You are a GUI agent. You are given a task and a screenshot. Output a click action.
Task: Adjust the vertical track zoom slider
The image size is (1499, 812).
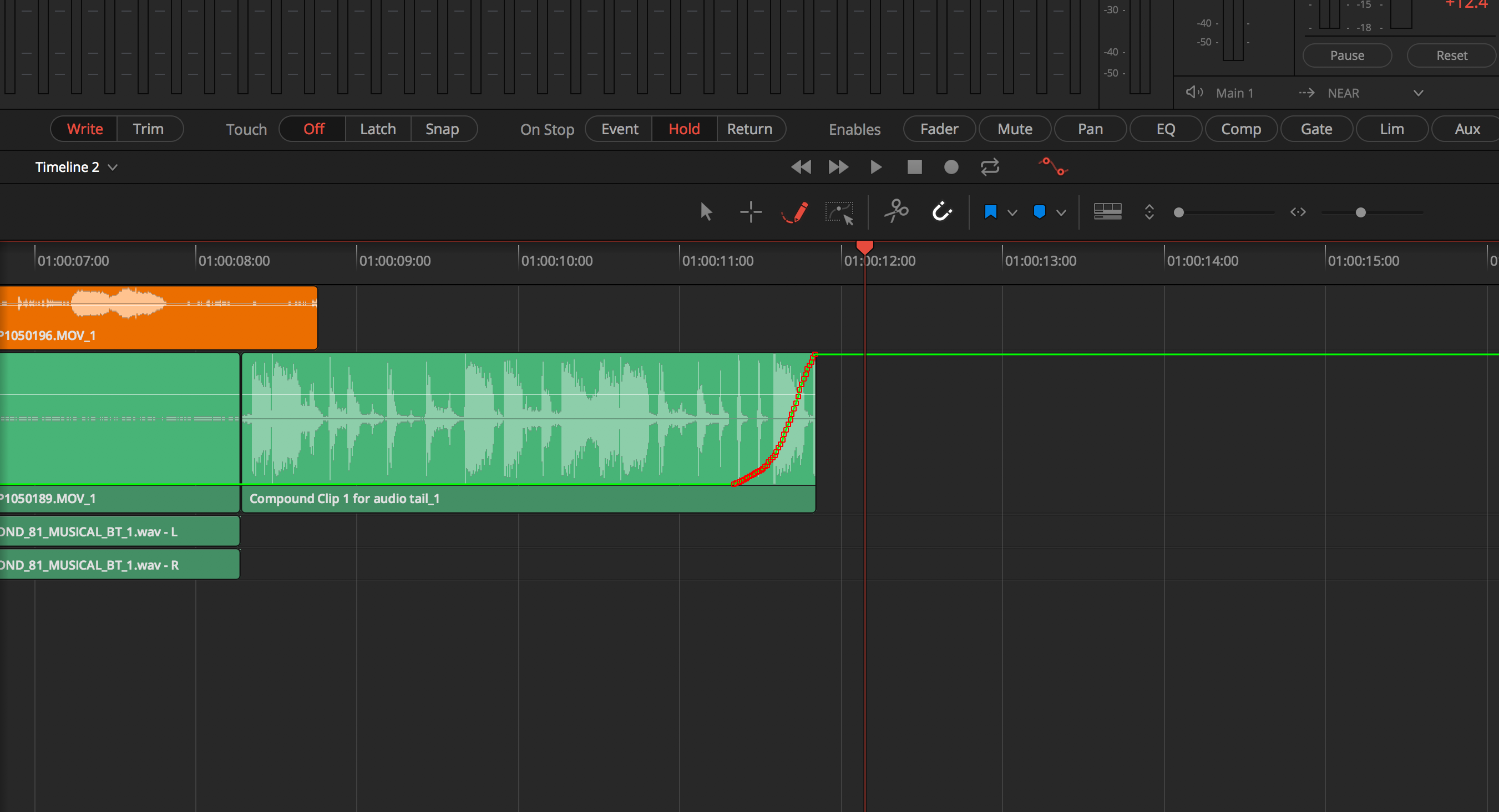1179,213
